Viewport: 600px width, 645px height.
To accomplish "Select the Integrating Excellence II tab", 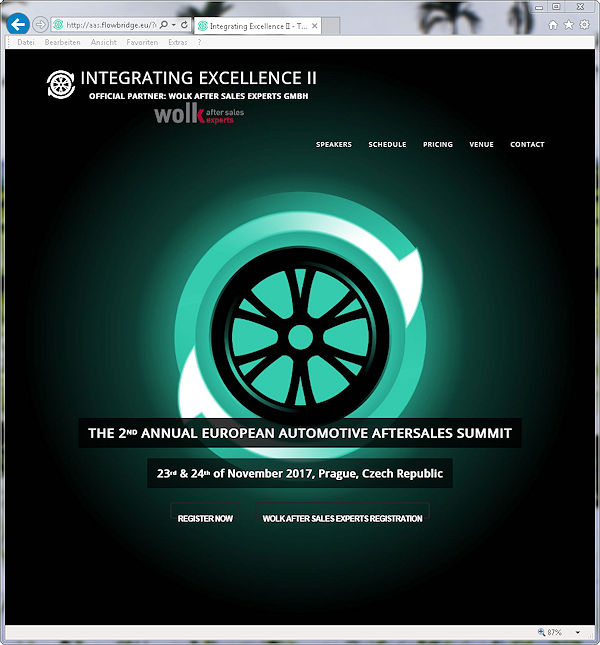I will pyautogui.click(x=257, y=26).
